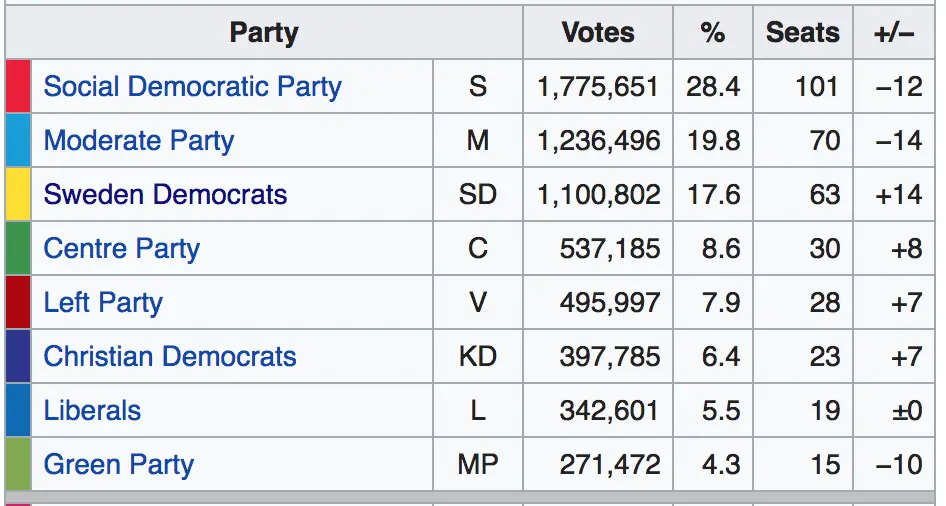Click the yellow Sweden Democrats color swatch
946x506 pixels.
pyautogui.click(x=18, y=195)
